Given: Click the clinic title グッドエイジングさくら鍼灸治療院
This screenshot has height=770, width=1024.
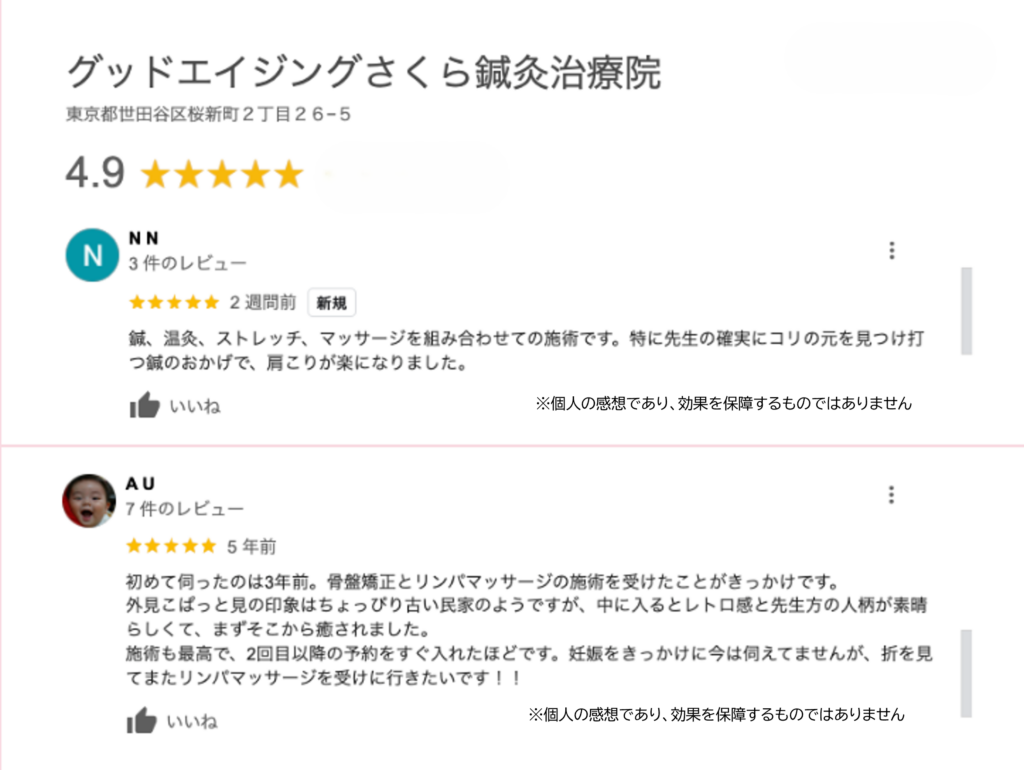Looking at the screenshot, I should 364,71.
